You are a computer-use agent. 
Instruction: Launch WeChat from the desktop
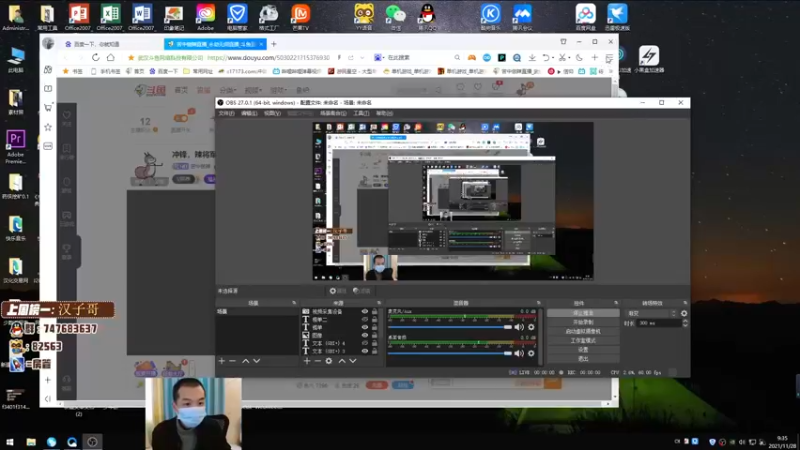[x=395, y=15]
